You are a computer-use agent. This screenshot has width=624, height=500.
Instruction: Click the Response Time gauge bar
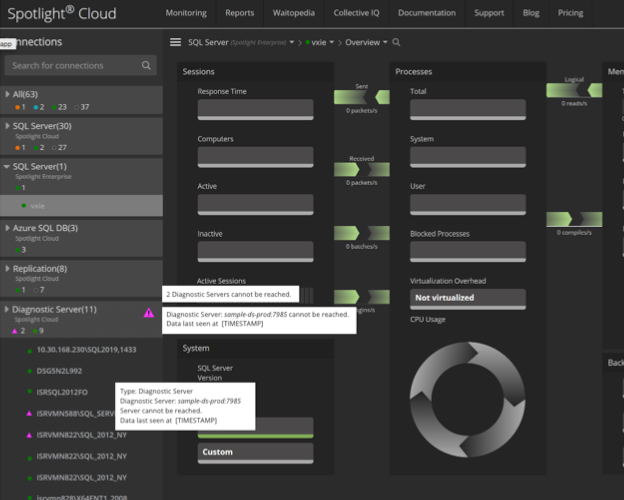[255, 109]
